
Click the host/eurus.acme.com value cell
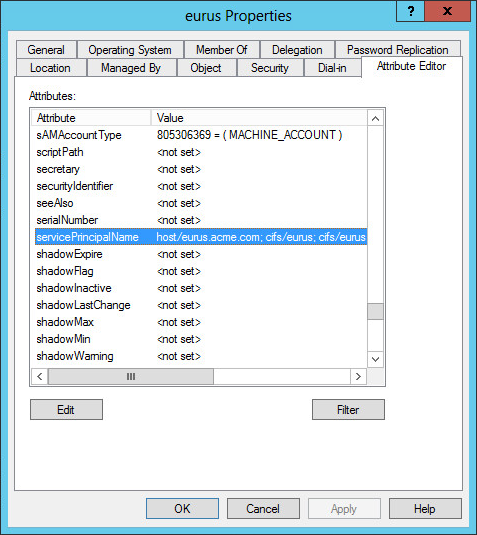pos(261,237)
